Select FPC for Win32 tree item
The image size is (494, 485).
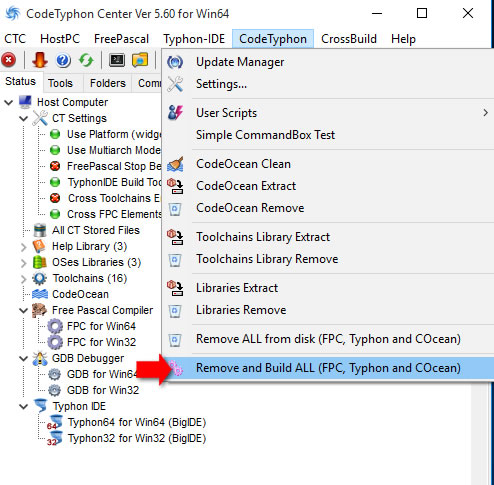pyautogui.click(x=101, y=342)
